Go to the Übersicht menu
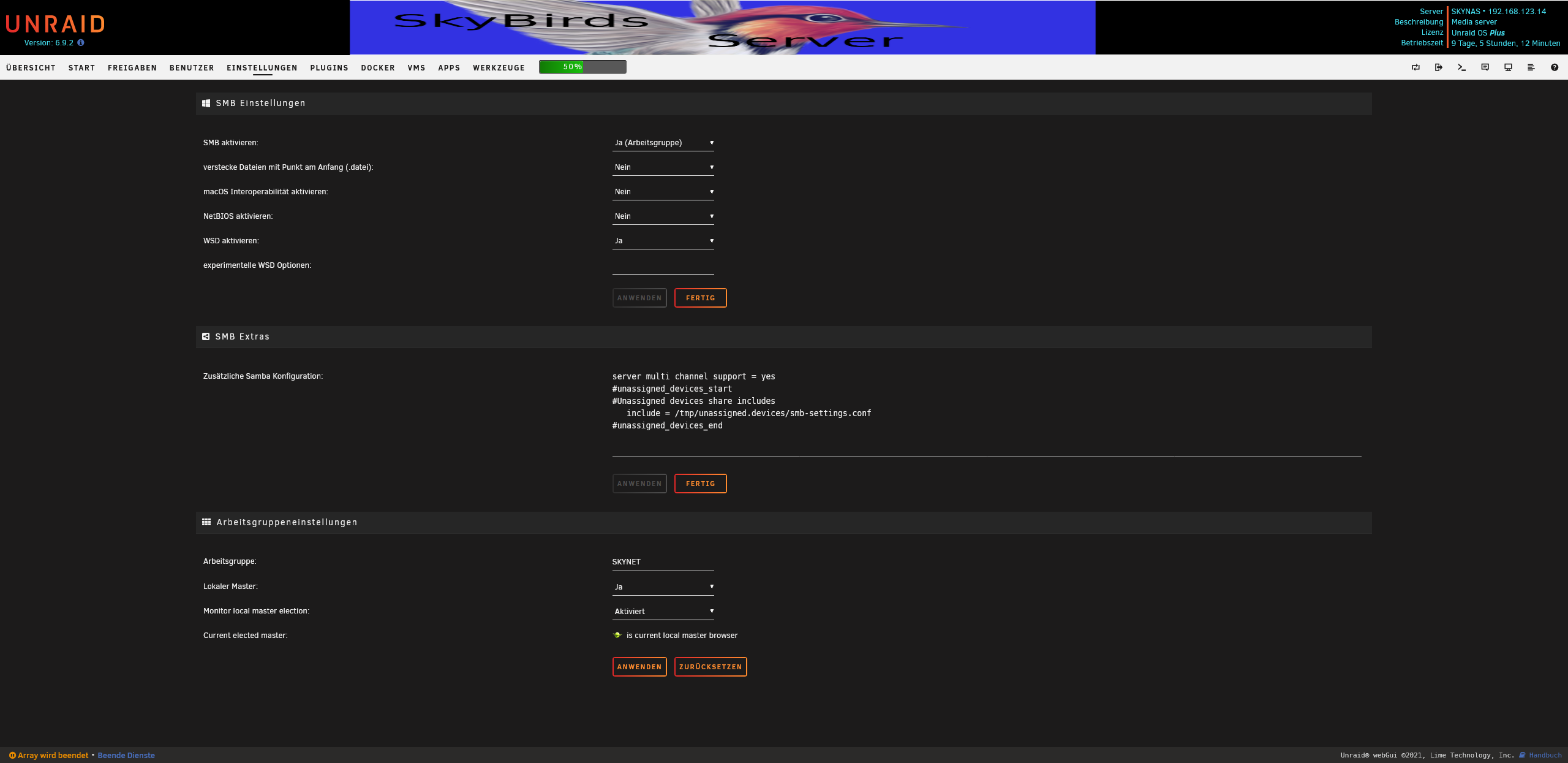Image resolution: width=1568 pixels, height=763 pixels. tap(31, 68)
